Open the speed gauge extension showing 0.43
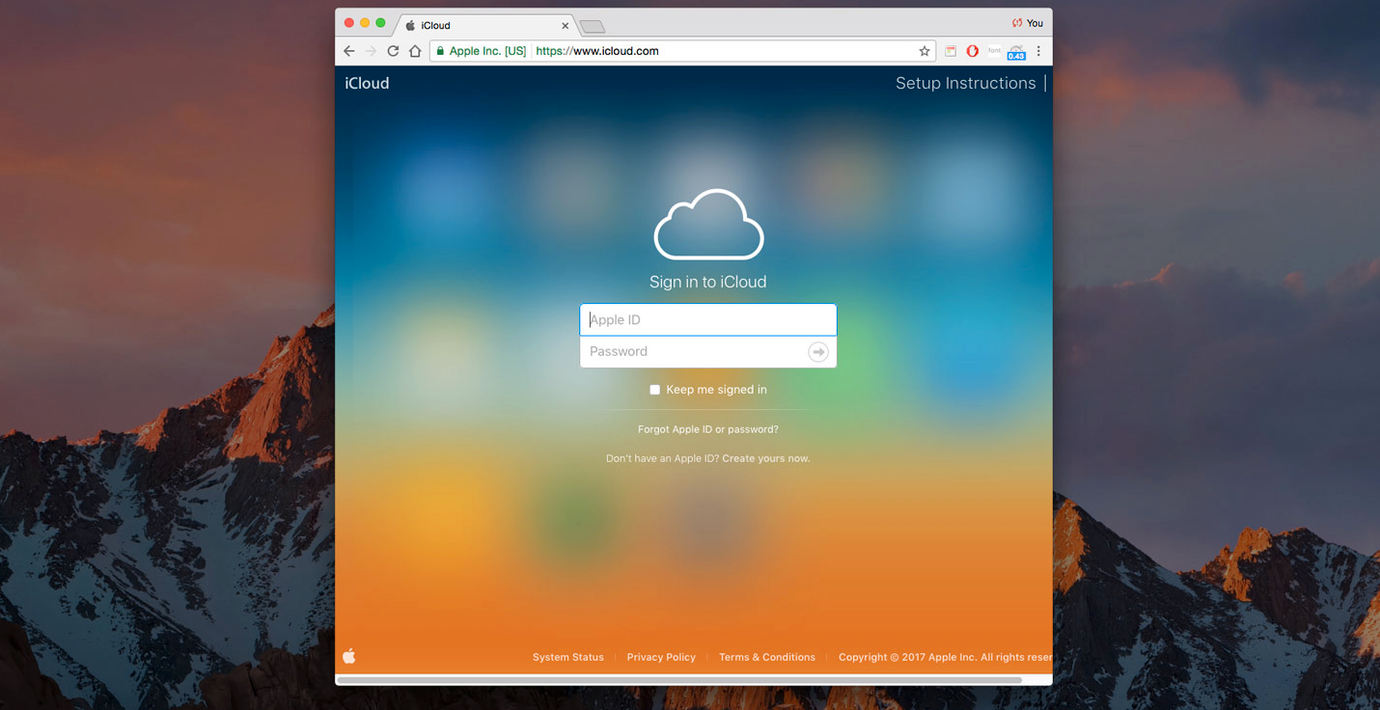 (x=1016, y=52)
